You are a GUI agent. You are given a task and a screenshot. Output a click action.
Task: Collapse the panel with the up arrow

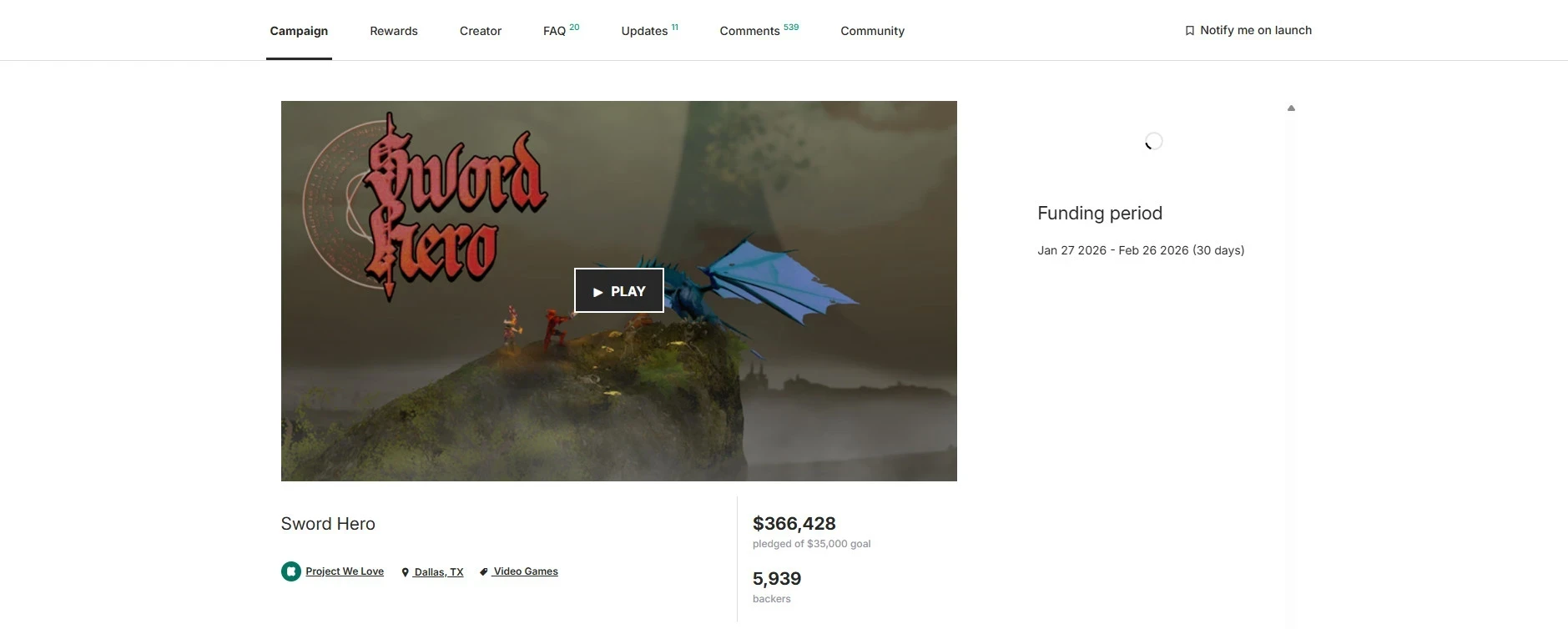(x=1291, y=108)
